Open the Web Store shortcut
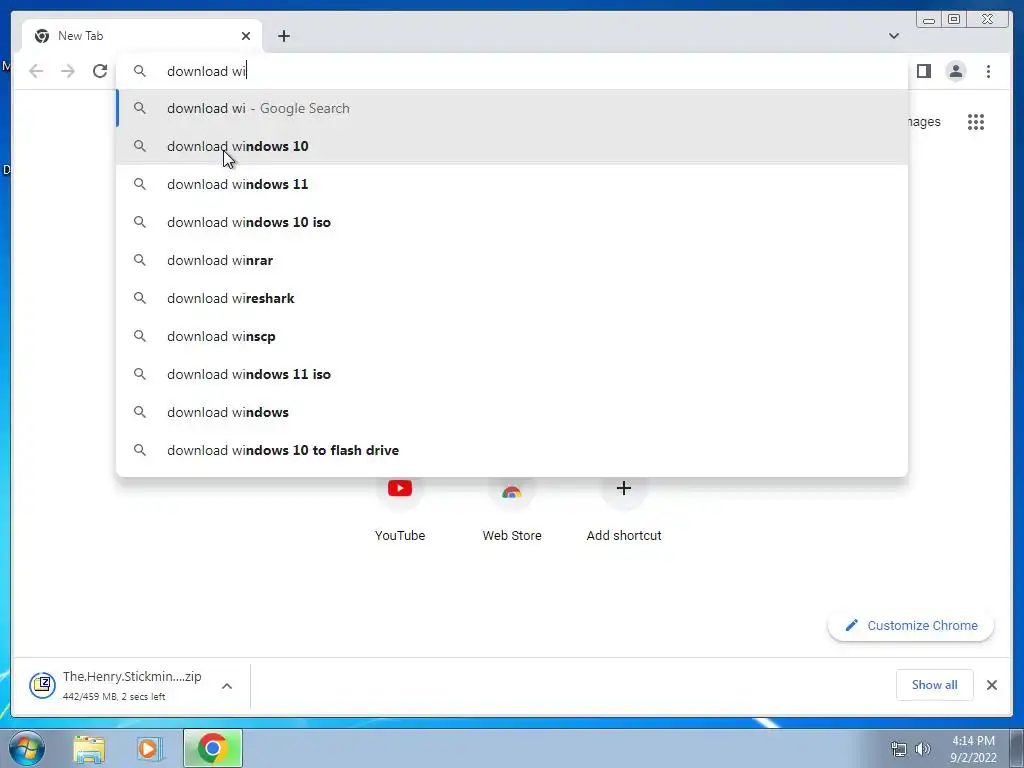The image size is (1024, 768). [512, 511]
